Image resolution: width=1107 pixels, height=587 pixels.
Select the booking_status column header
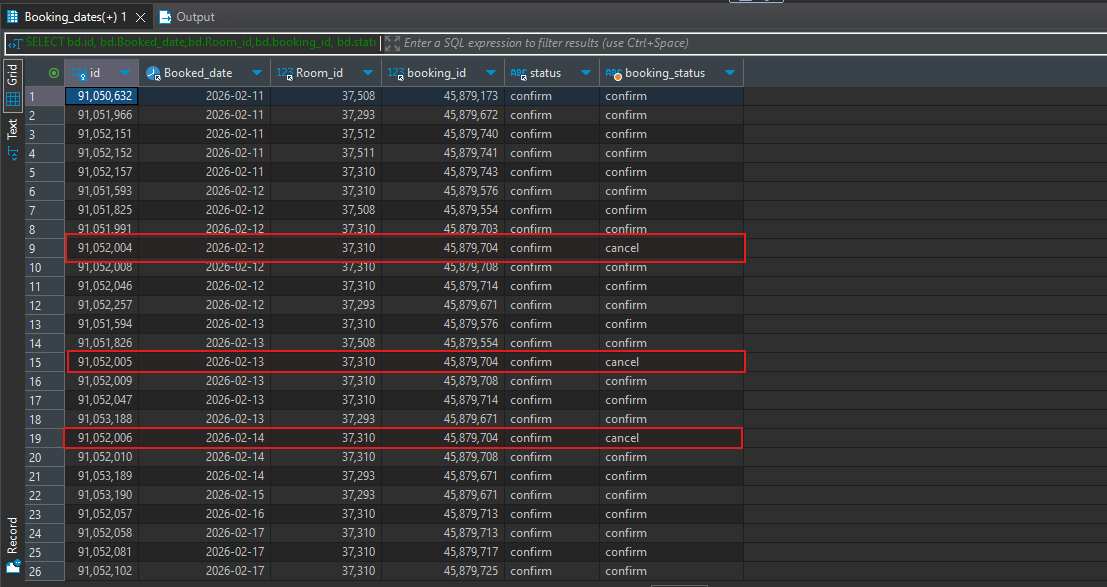(x=671, y=73)
